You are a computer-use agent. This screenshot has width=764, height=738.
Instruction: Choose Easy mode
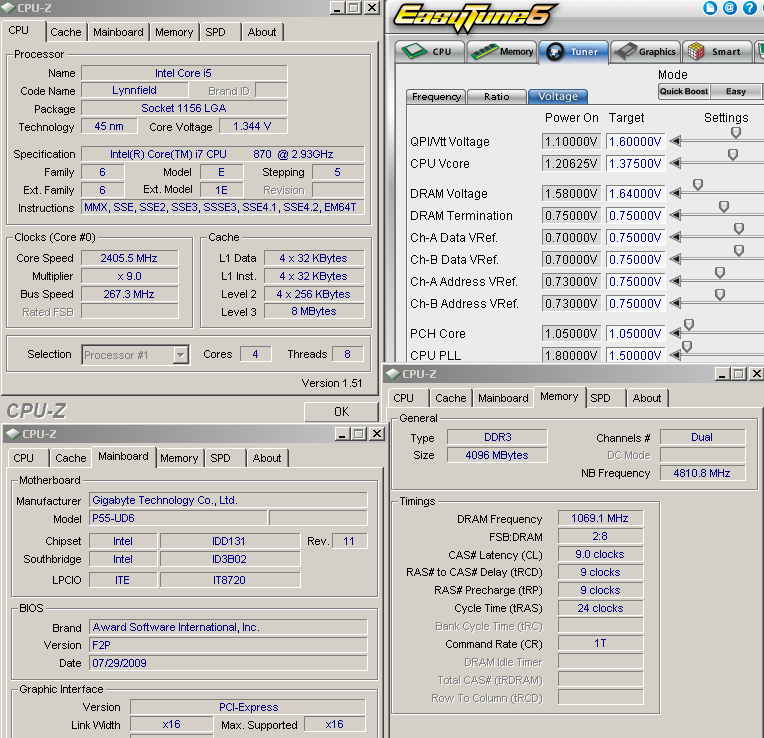point(735,91)
